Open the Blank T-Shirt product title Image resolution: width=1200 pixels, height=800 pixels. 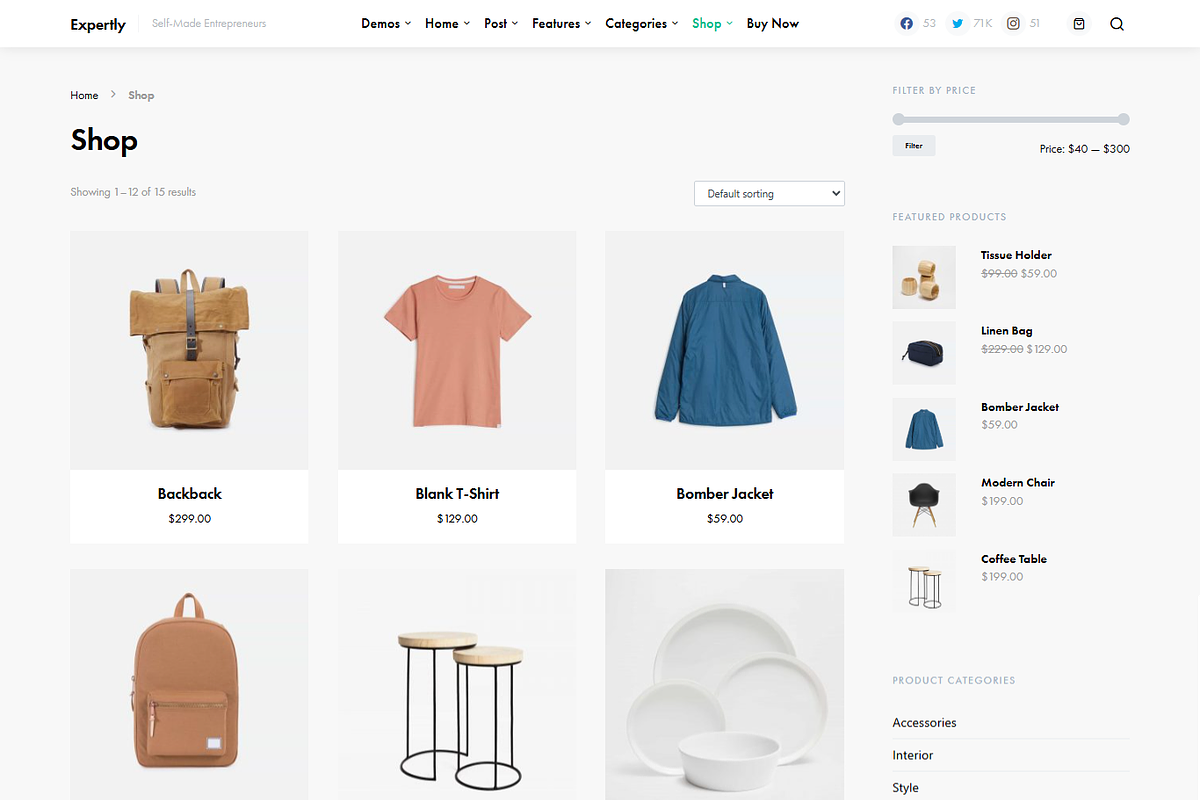[x=457, y=493]
